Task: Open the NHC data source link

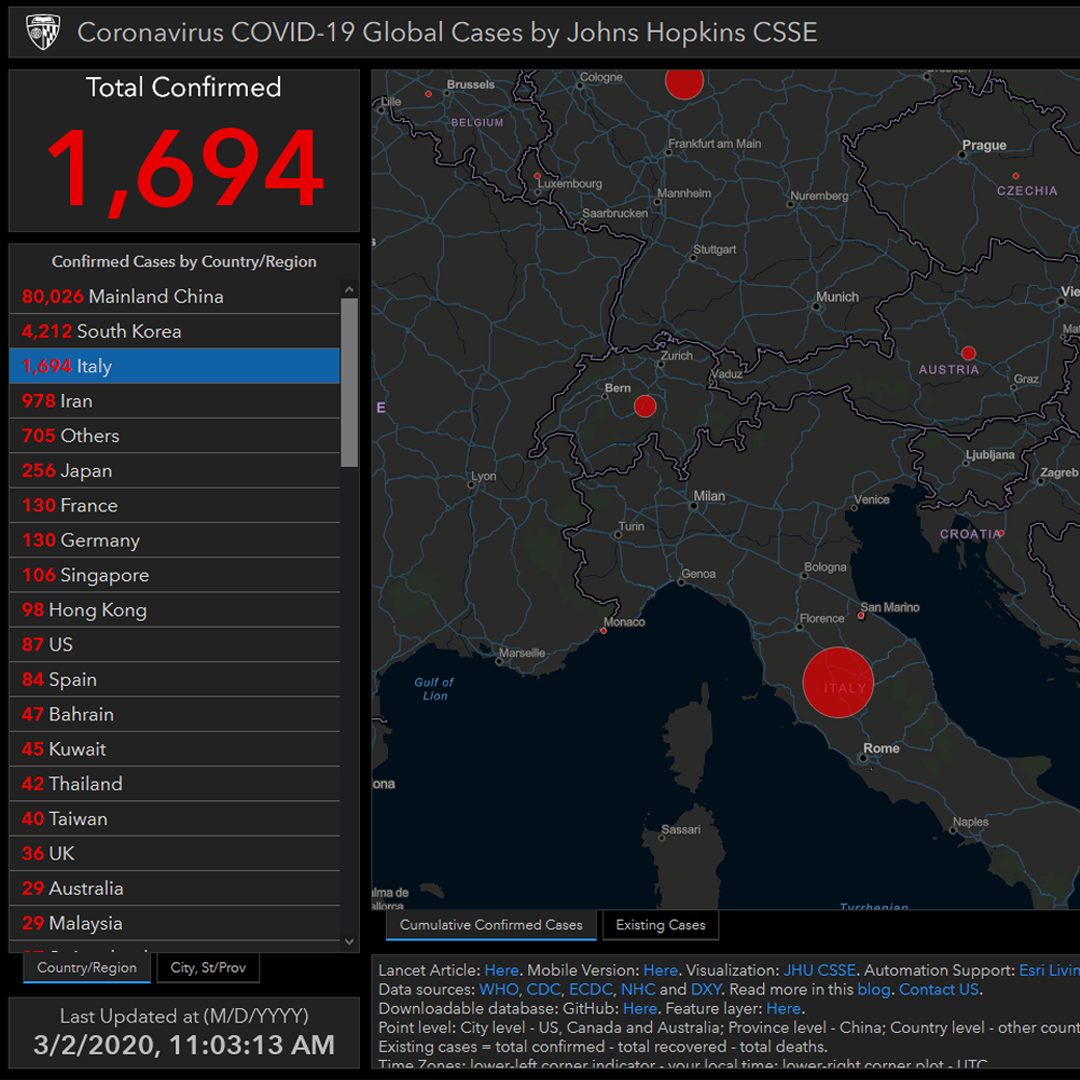Action: 638,990
